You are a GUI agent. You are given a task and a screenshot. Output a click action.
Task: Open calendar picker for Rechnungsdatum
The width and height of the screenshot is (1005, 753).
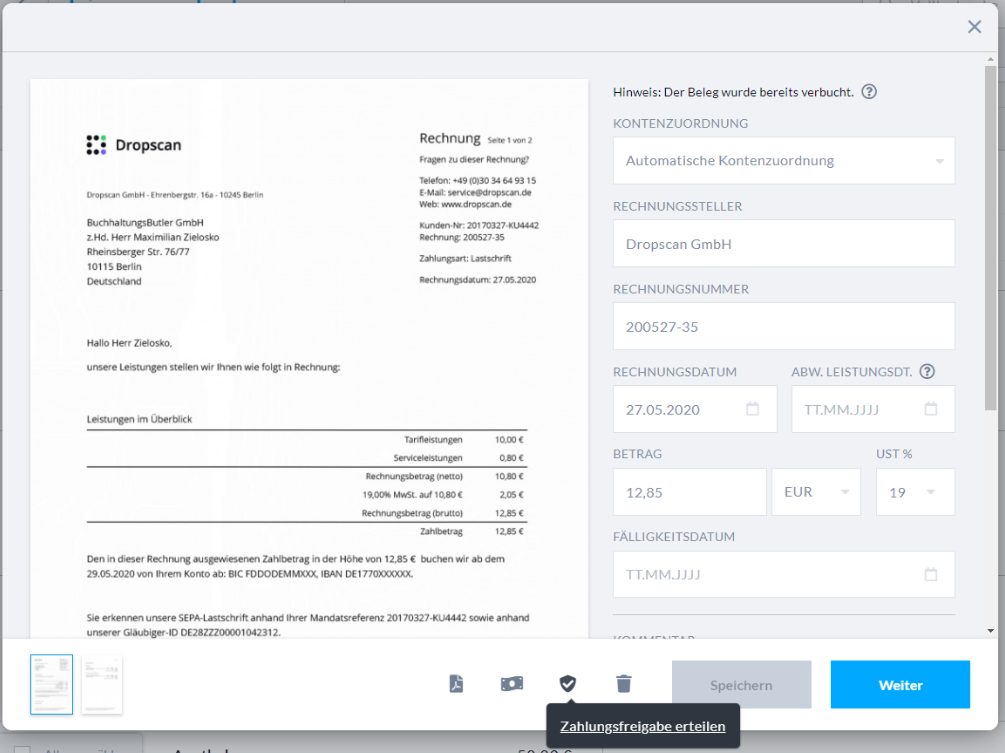click(753, 409)
